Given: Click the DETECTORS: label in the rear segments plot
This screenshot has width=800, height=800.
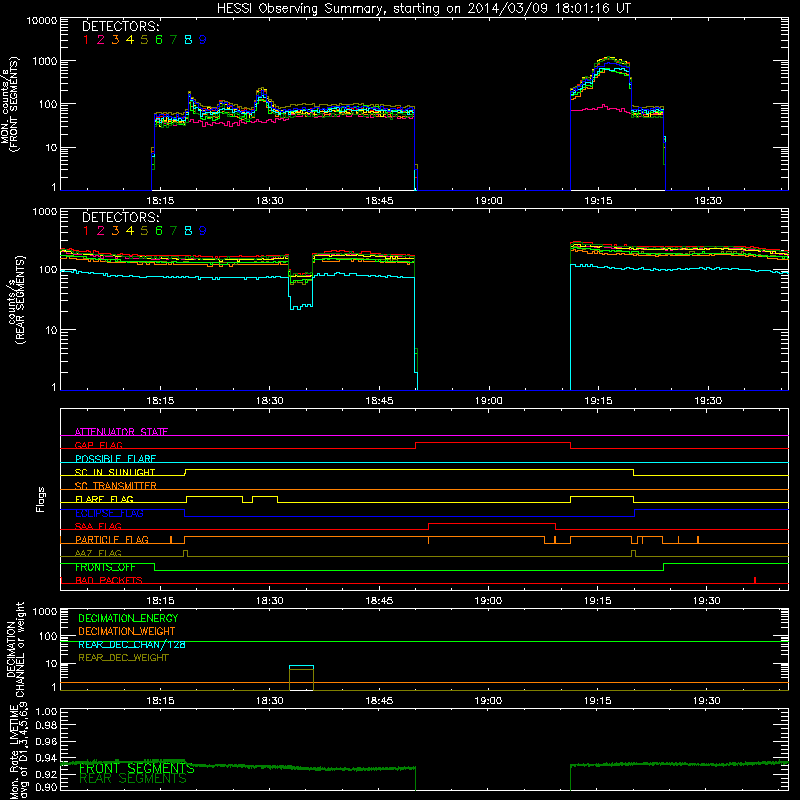Looking at the screenshot, I should [121, 217].
